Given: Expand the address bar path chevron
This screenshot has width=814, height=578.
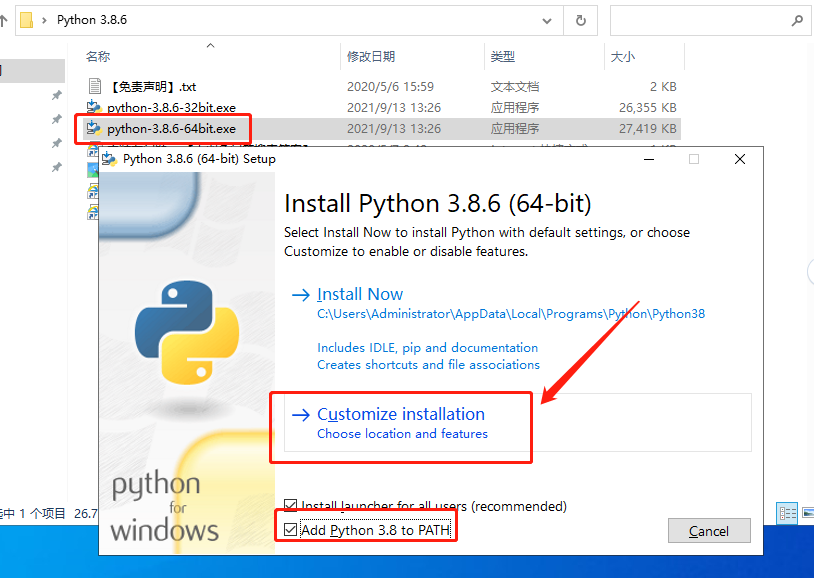Looking at the screenshot, I should [x=45, y=20].
